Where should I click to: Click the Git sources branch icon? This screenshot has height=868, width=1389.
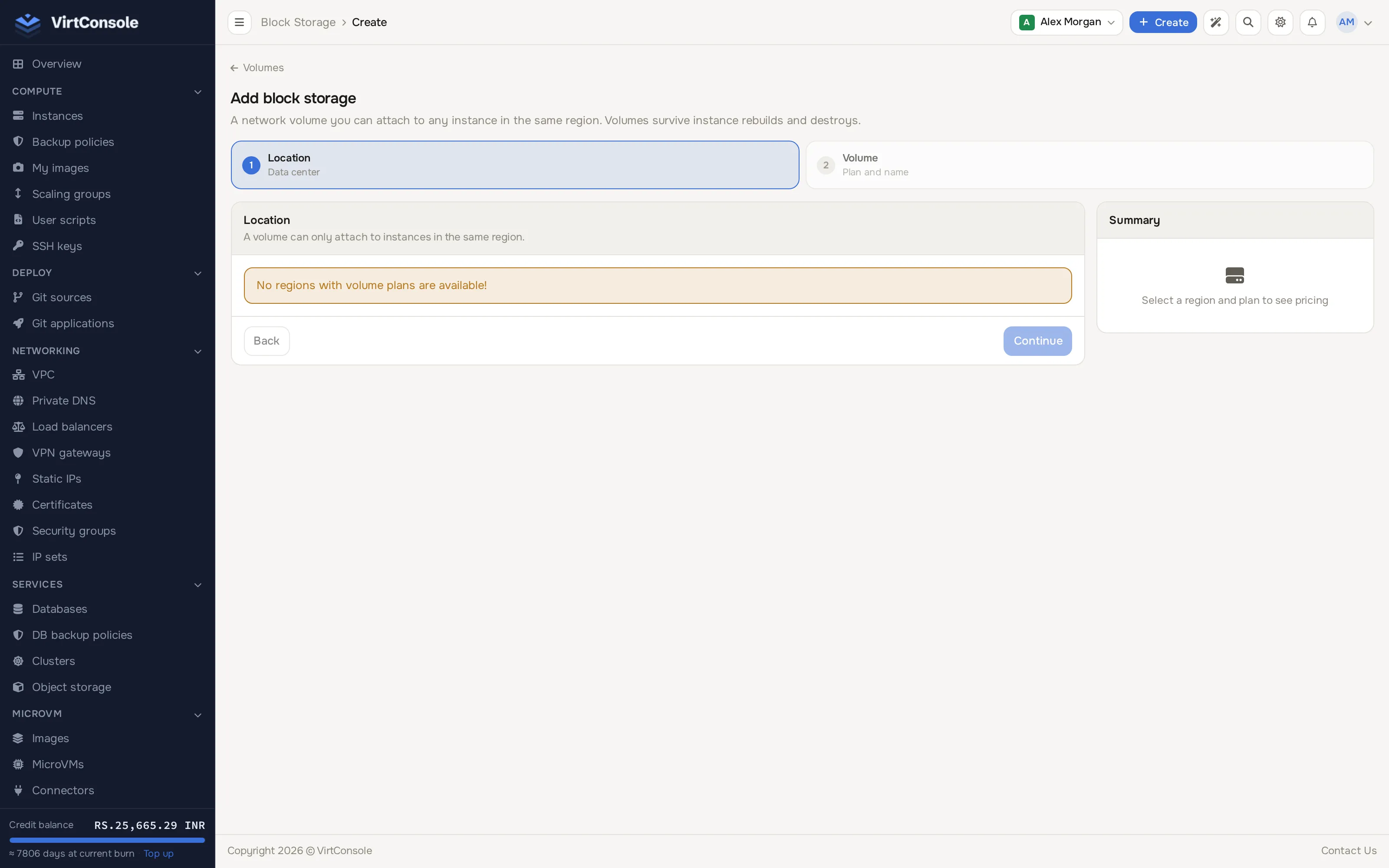(18, 297)
